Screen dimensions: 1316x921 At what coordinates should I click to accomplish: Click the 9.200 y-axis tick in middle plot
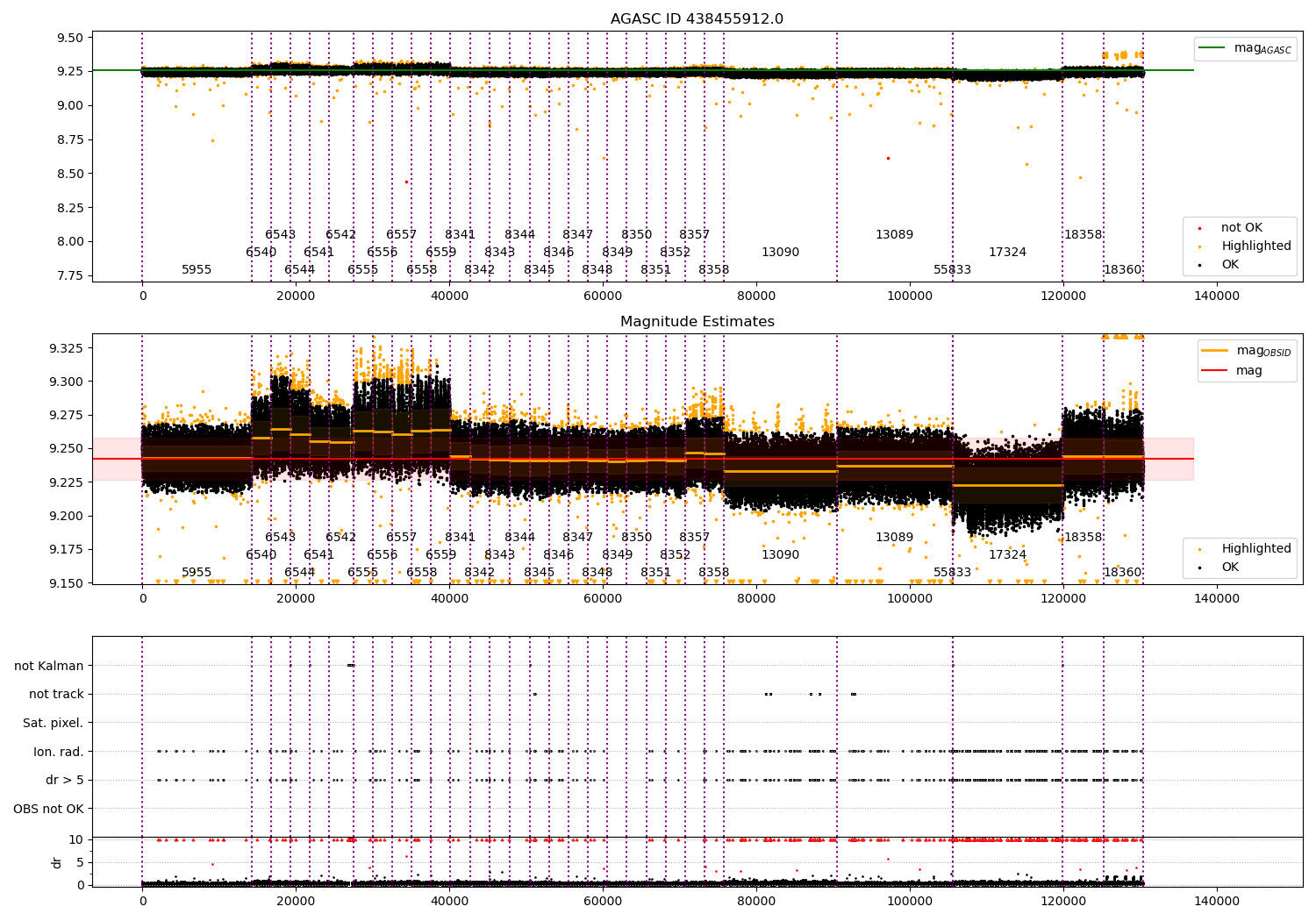click(x=67, y=517)
